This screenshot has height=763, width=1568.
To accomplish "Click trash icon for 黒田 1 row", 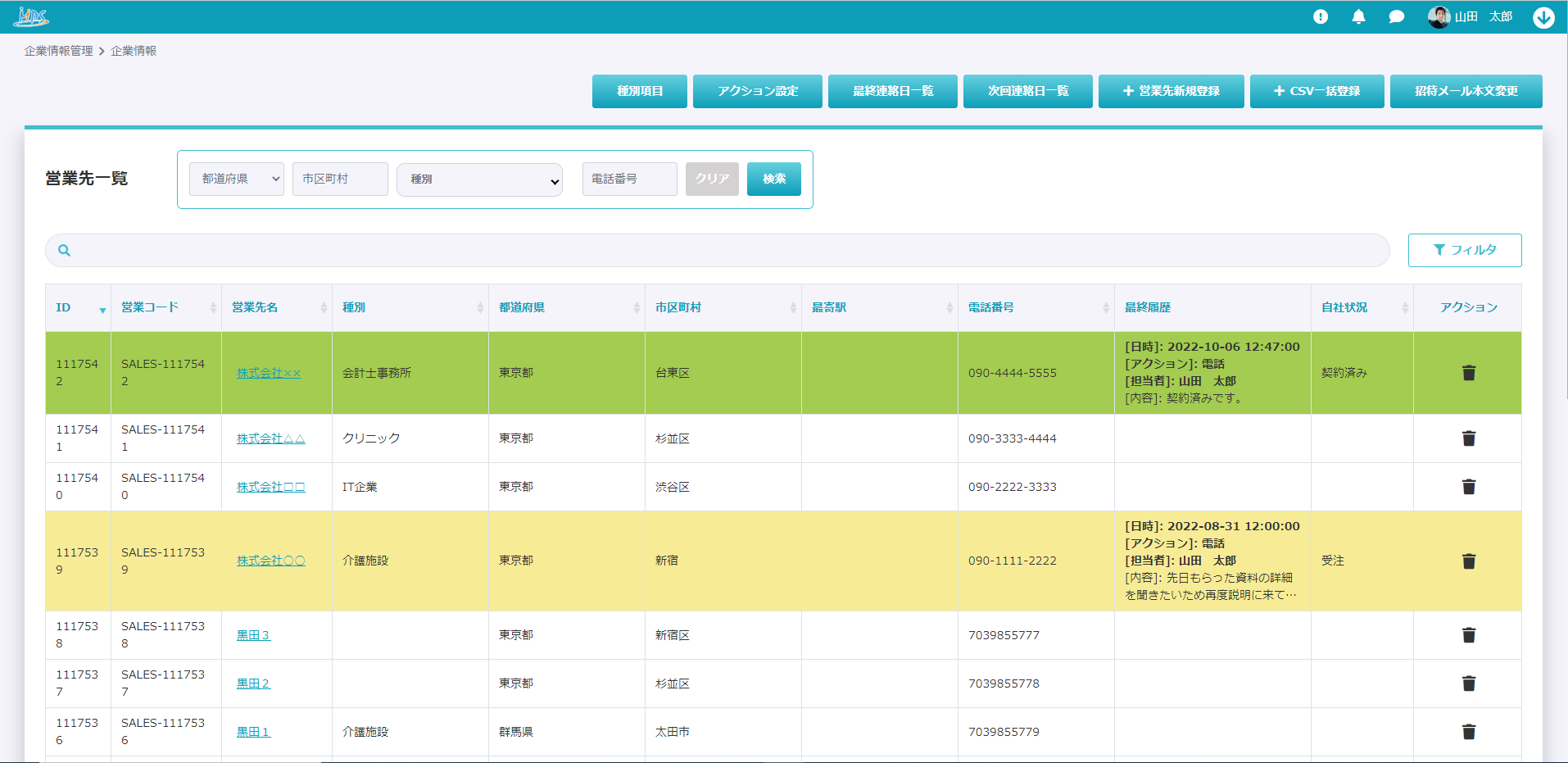I will click(1468, 732).
